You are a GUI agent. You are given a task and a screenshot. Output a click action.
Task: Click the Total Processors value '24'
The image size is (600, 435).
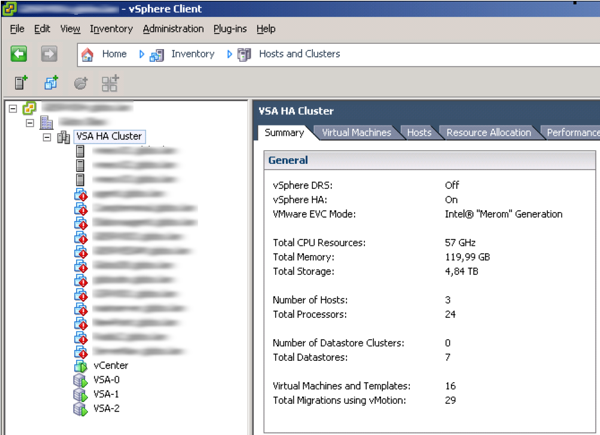(450, 314)
